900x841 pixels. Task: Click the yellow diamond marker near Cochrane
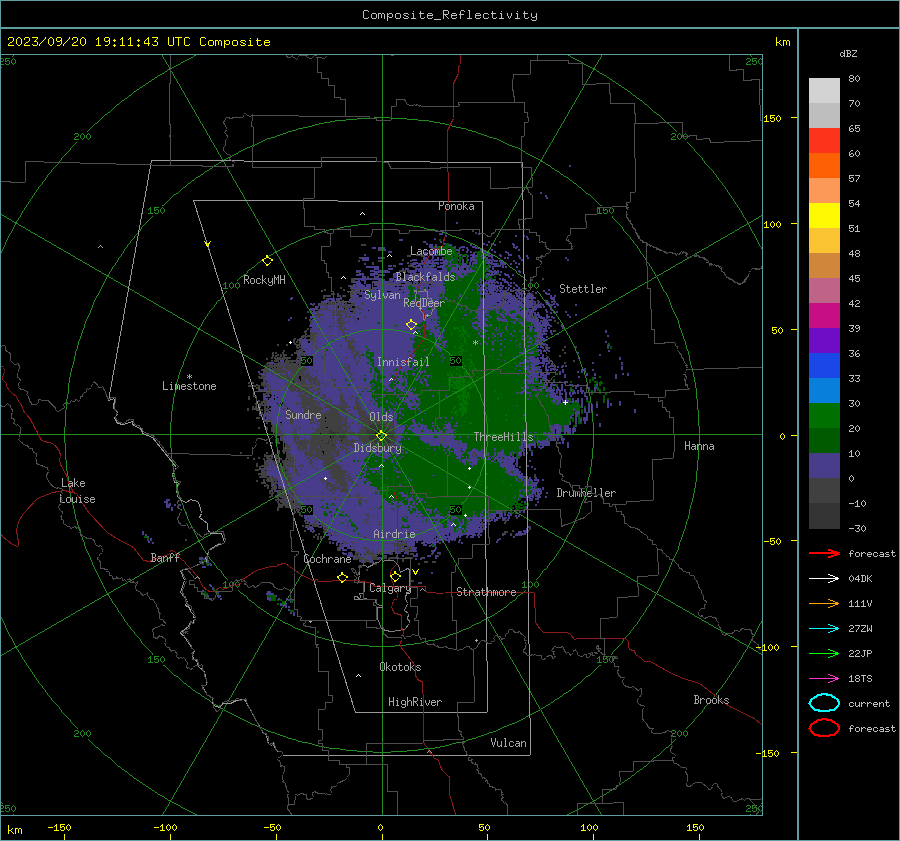(x=343, y=577)
